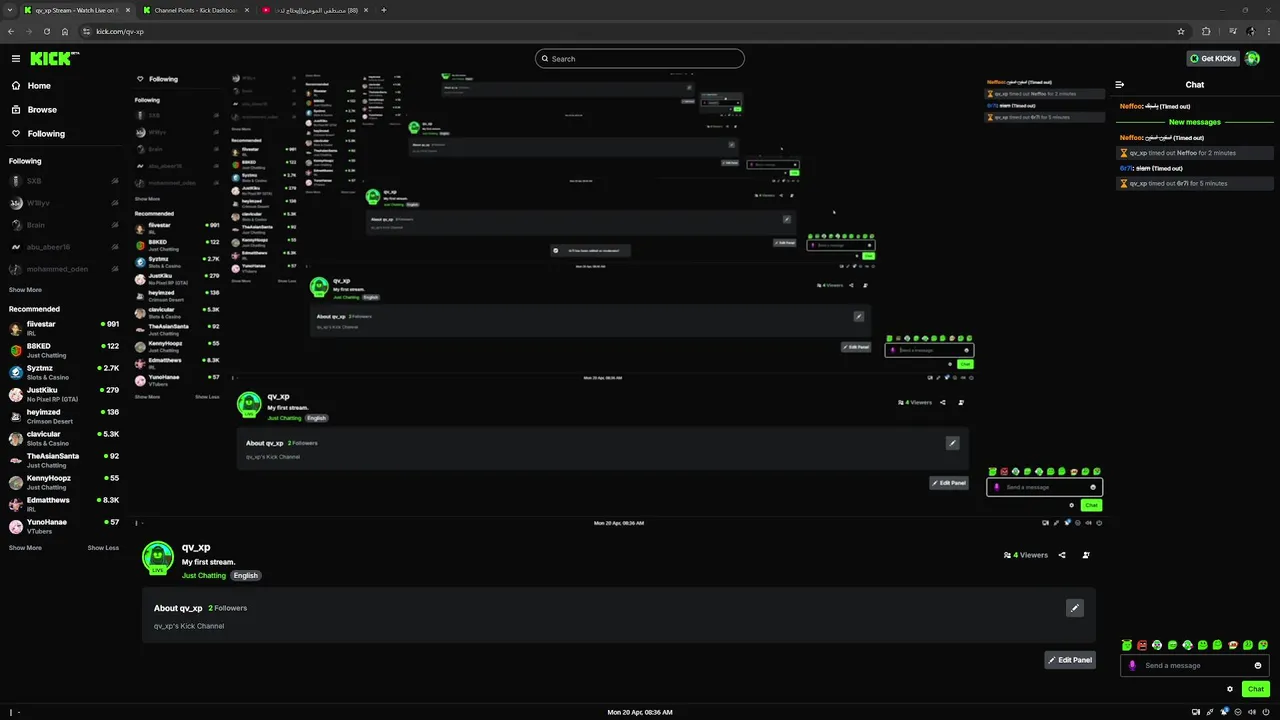1280x720 pixels.
Task: Click the power icon in the bottom system bar
Action: (x=1266, y=712)
